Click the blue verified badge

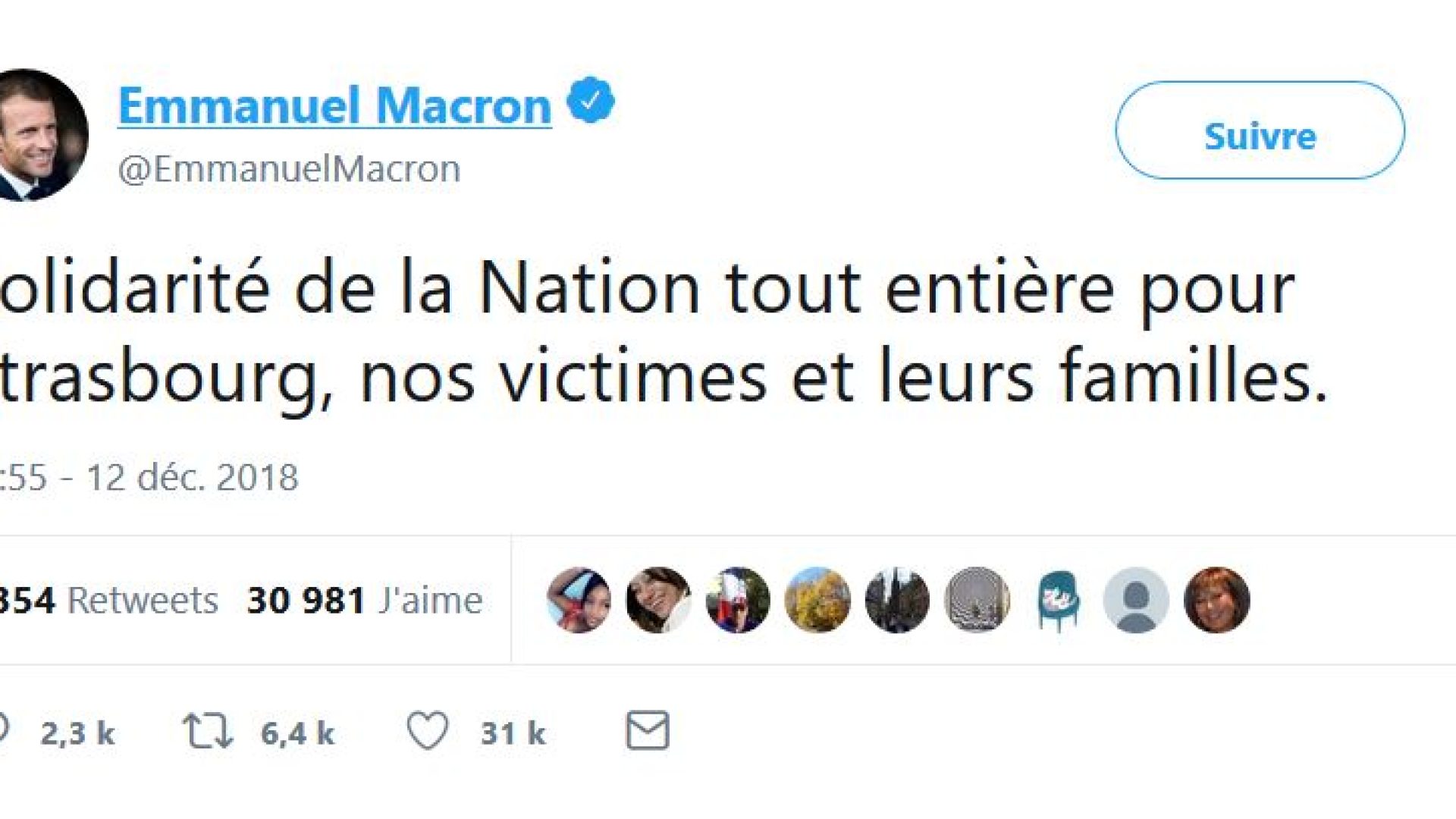[x=591, y=102]
